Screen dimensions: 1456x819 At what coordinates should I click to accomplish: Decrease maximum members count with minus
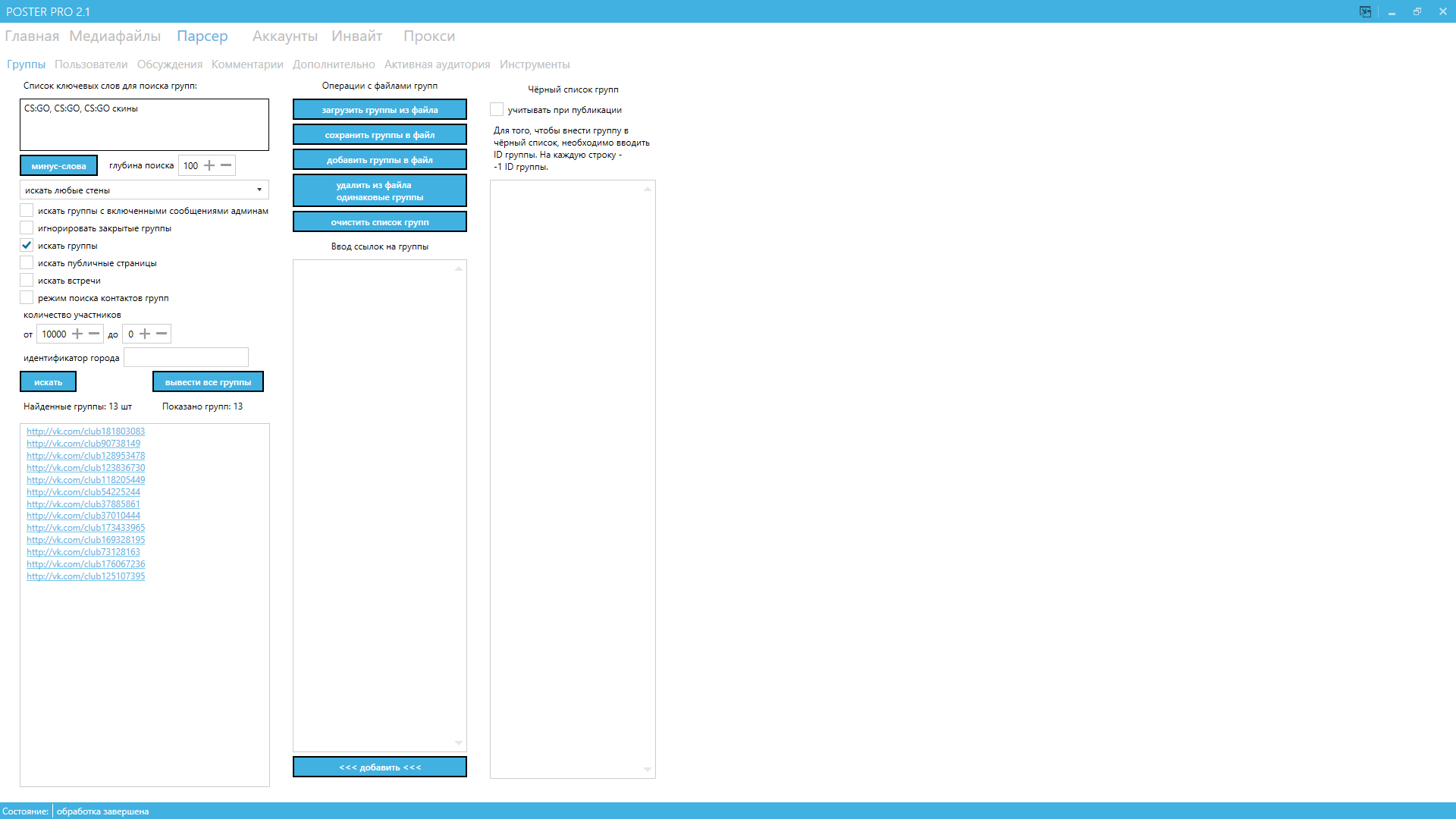[162, 334]
